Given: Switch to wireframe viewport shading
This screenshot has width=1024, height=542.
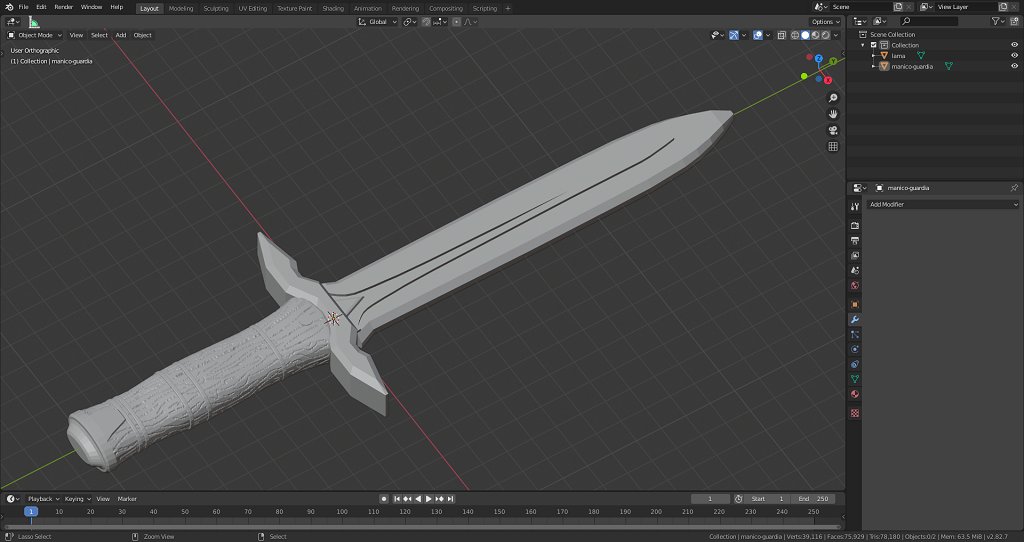Looking at the screenshot, I should tap(795, 35).
